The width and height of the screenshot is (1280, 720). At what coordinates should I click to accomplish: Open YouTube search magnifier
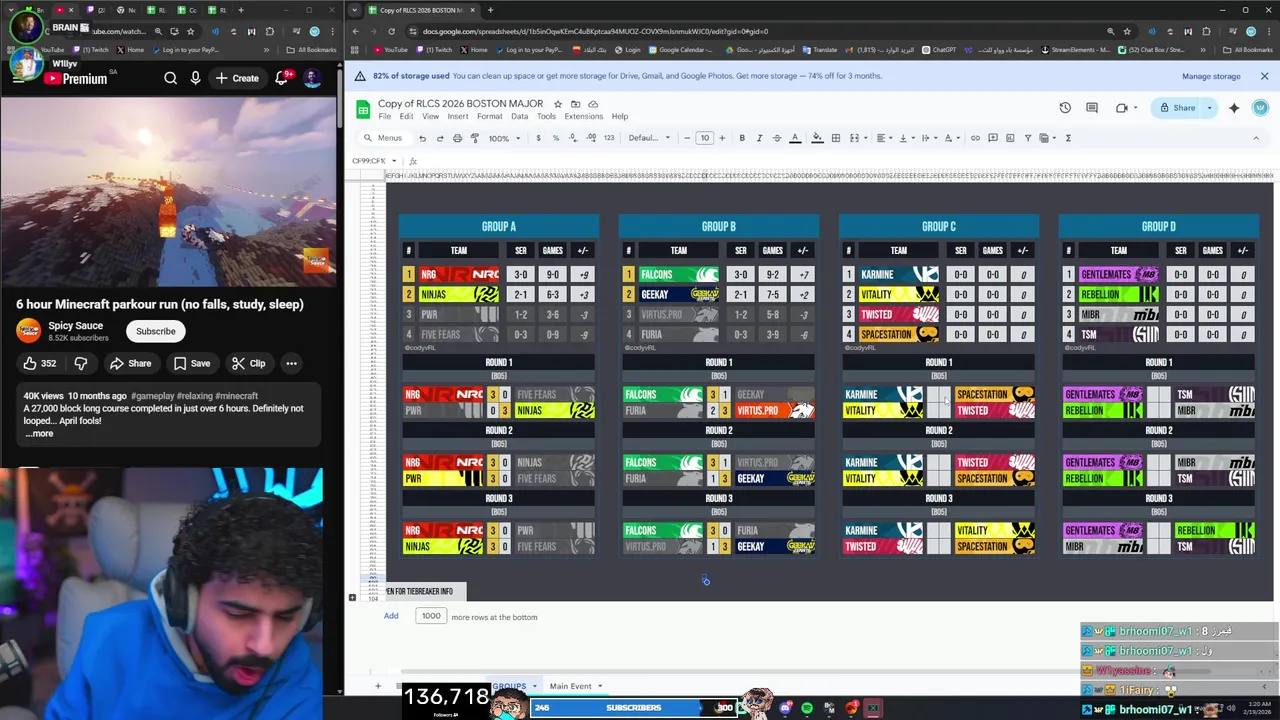pyautogui.click(x=171, y=78)
